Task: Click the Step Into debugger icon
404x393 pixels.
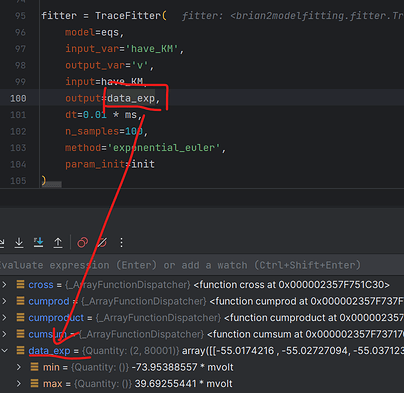Action: click(19, 242)
